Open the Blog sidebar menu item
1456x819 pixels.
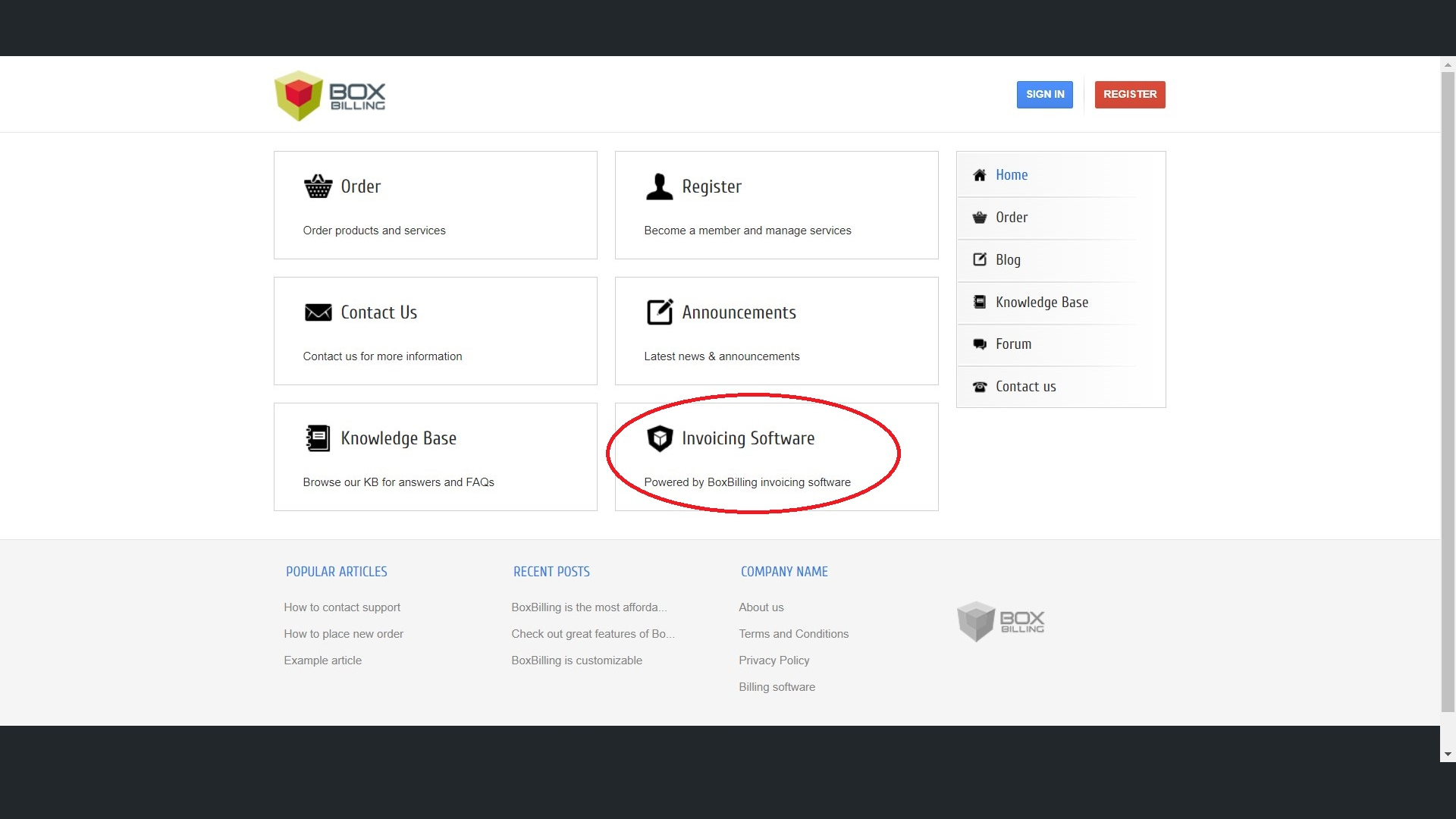click(1061, 259)
